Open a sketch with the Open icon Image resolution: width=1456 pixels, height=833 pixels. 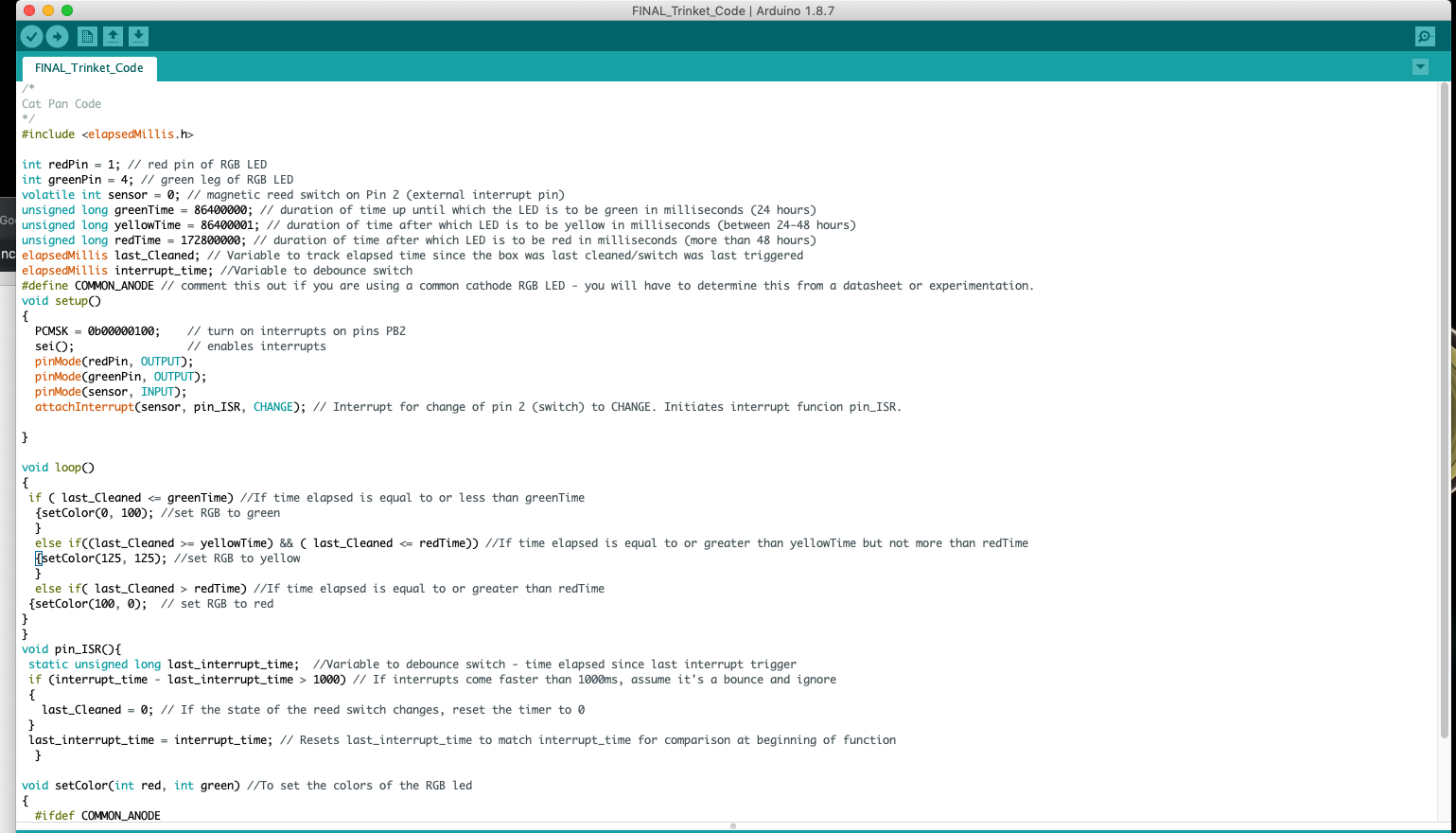click(x=113, y=37)
